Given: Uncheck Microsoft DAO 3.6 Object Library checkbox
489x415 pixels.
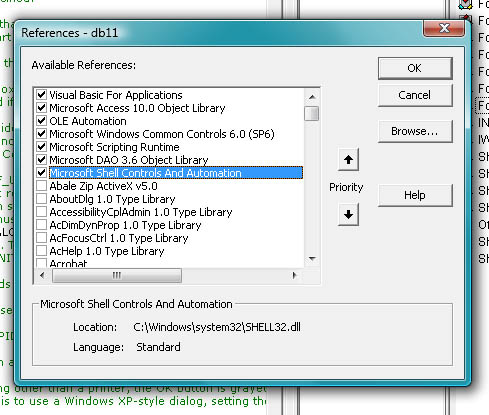Looking at the screenshot, I should pyautogui.click(x=41, y=160).
